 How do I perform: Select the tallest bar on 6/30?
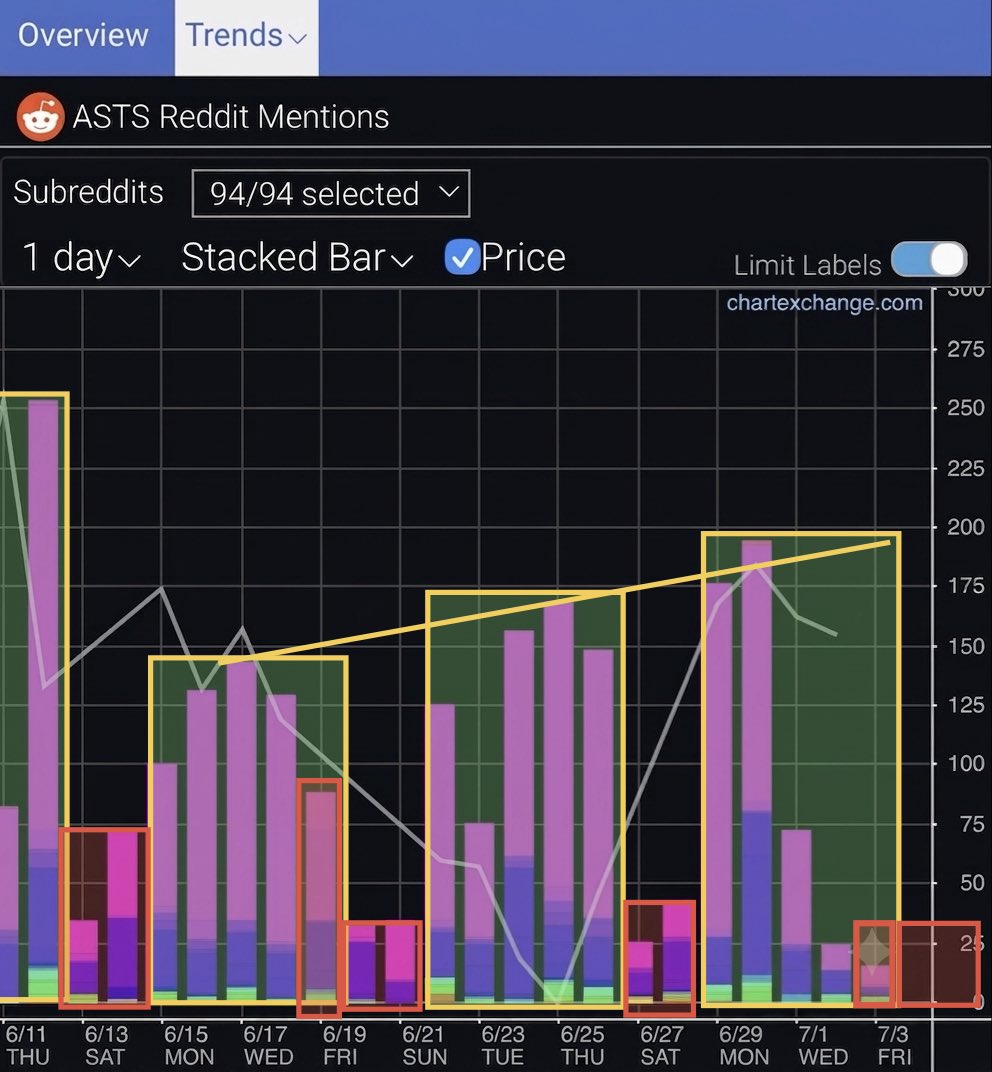[757, 771]
